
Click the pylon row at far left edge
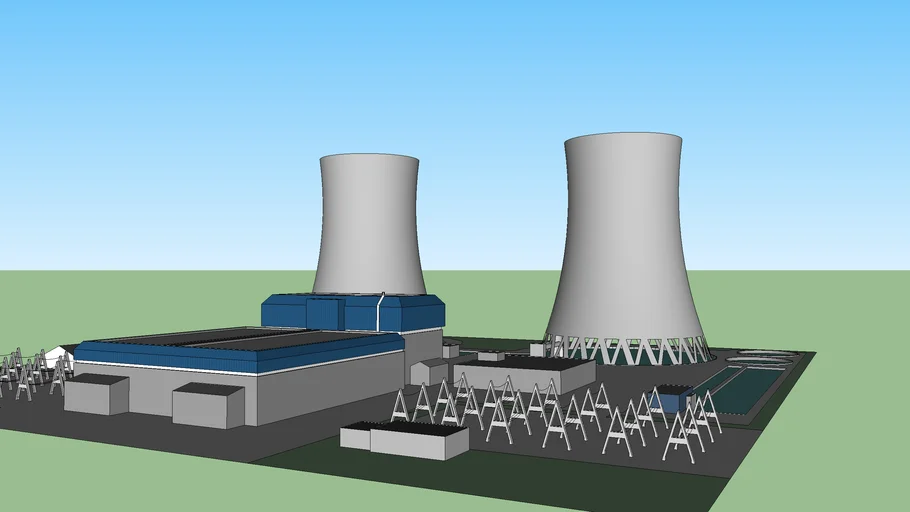[x=25, y=372]
